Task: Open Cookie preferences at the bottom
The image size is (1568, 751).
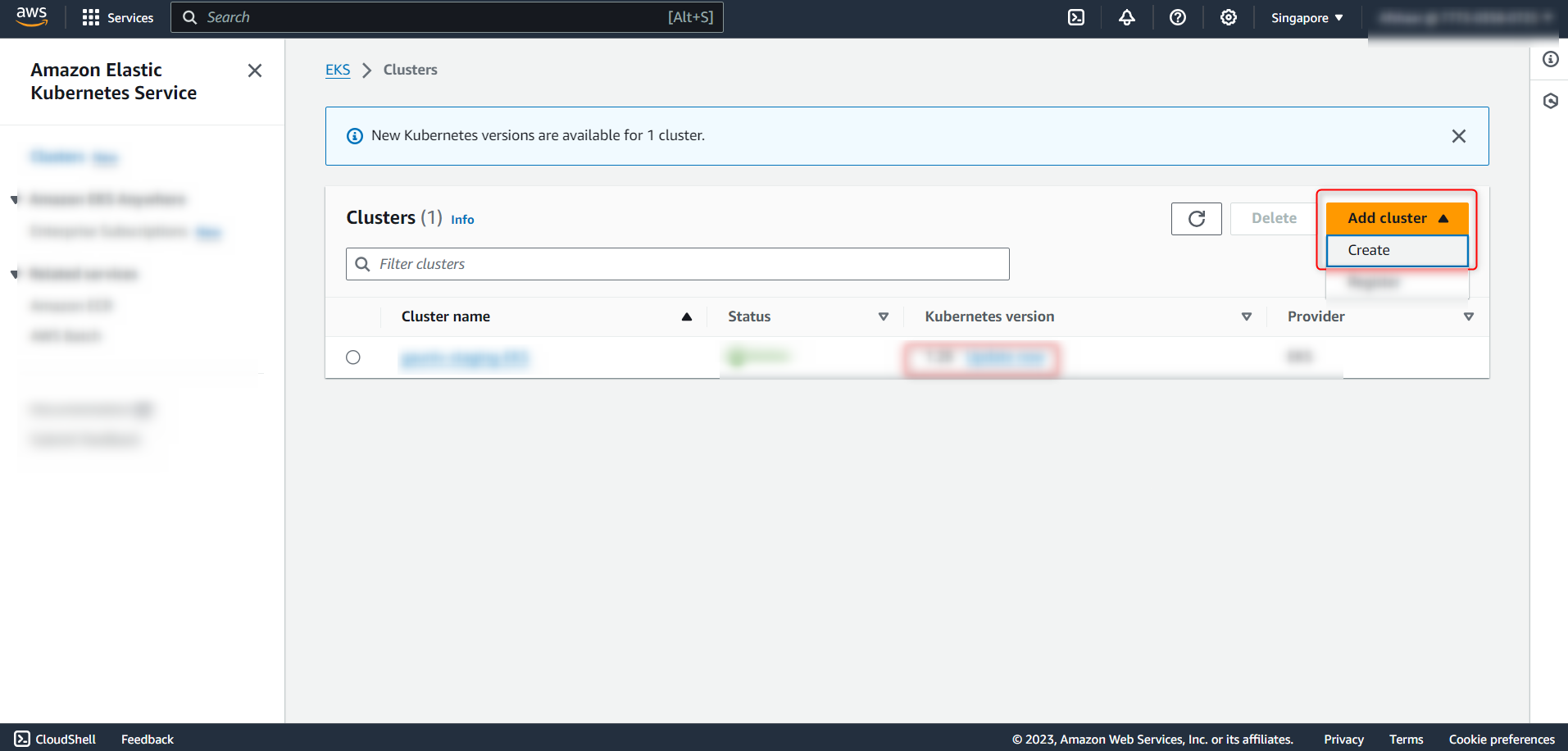Action: (1502, 739)
